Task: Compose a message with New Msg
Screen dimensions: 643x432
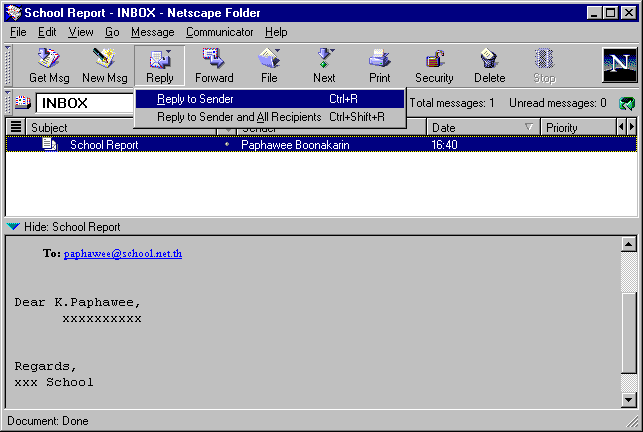Action: coord(105,66)
